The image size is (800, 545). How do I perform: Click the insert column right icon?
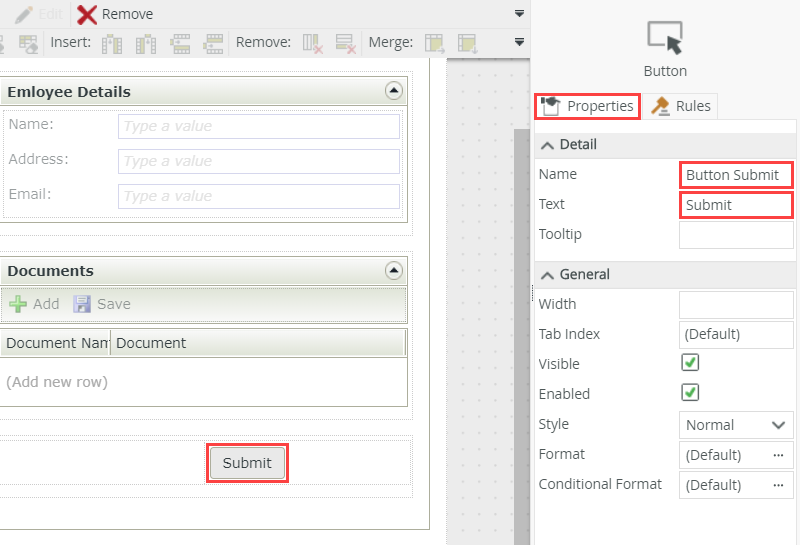point(146,44)
